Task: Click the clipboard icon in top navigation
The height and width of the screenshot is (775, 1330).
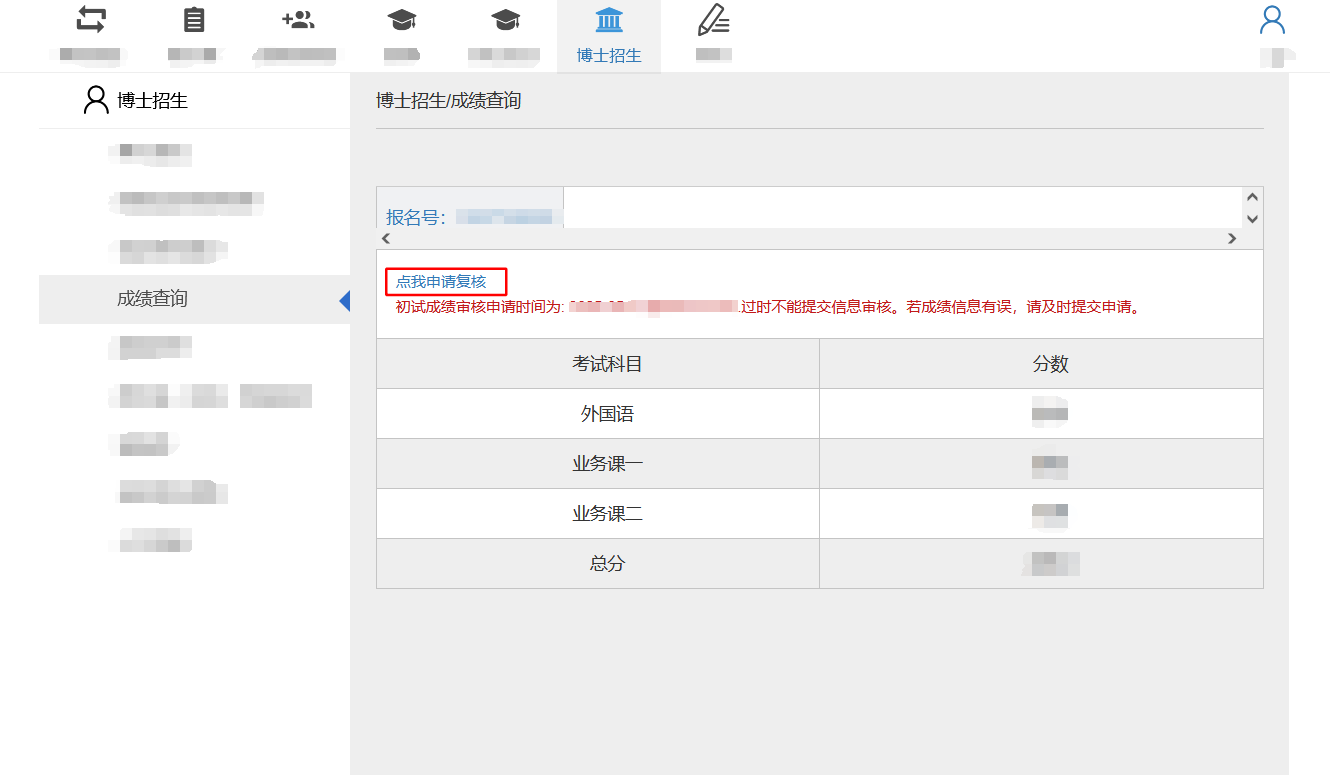Action: click(195, 19)
